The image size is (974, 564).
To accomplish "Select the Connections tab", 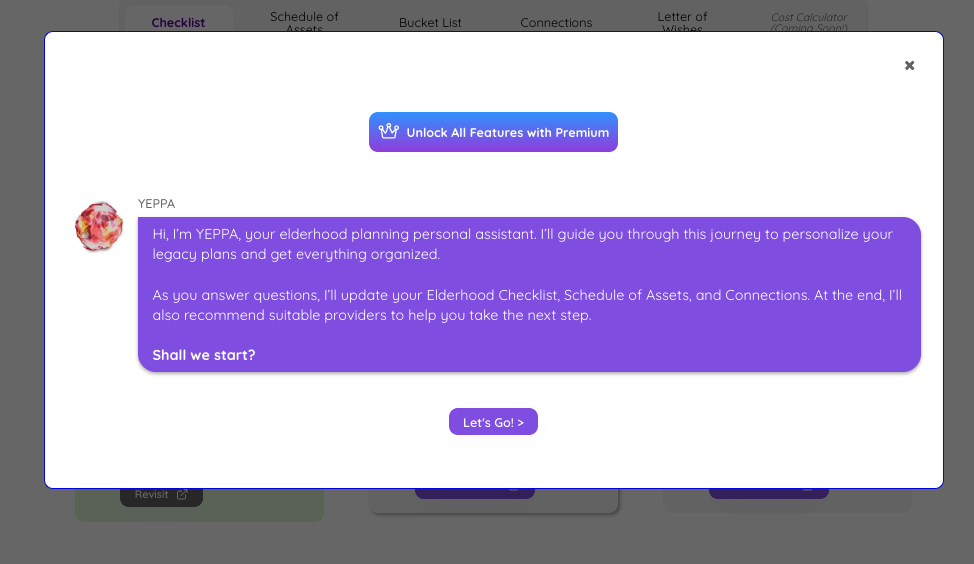I will (556, 22).
